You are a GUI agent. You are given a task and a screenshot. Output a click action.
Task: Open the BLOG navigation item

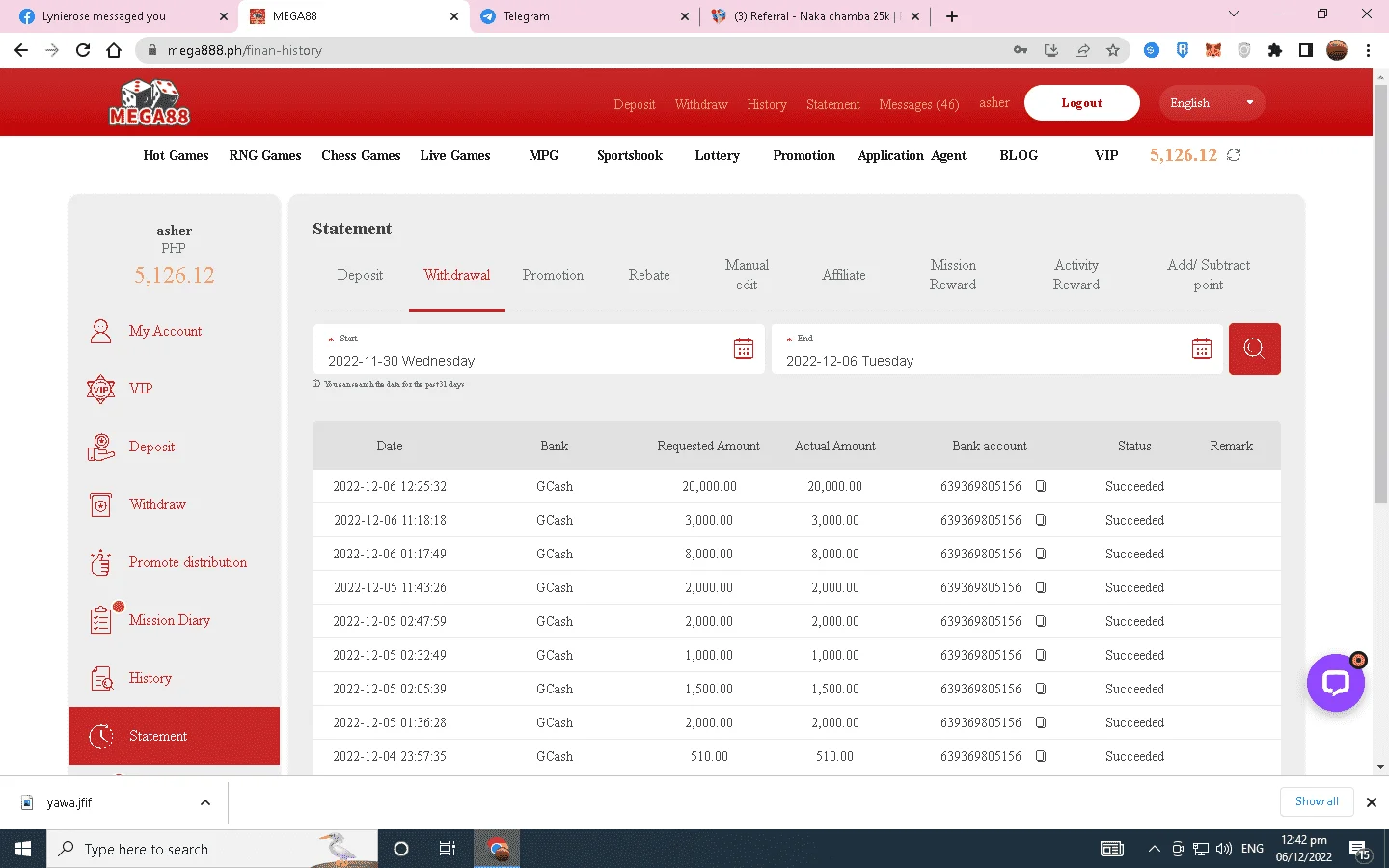pyautogui.click(x=1019, y=155)
